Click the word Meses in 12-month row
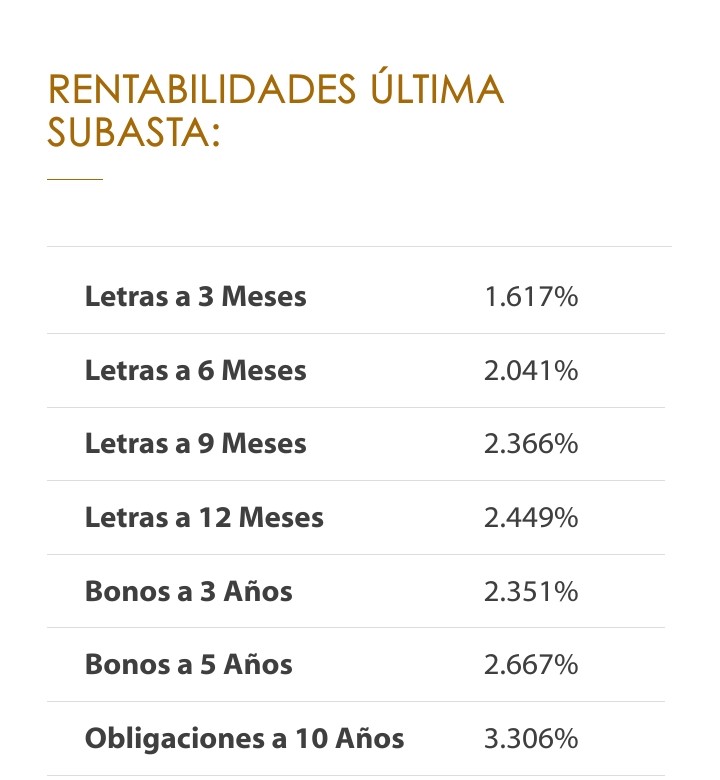 pos(281,517)
